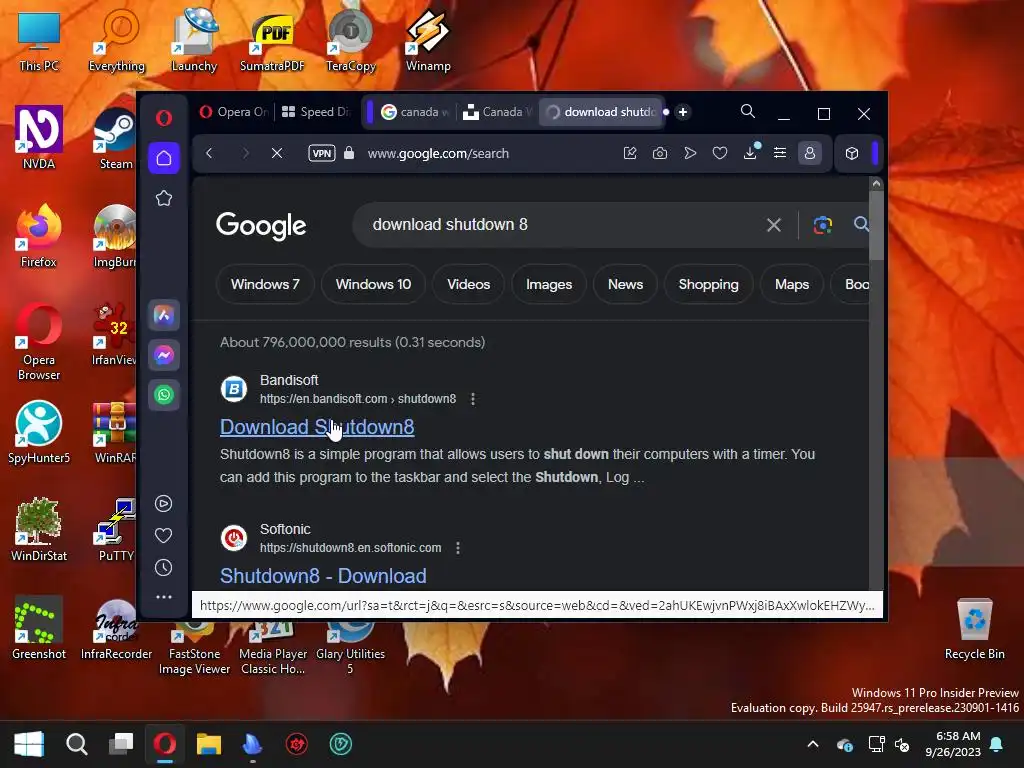Open more options for the Softonic result
Image resolution: width=1024 pixels, height=768 pixels.
pos(458,548)
